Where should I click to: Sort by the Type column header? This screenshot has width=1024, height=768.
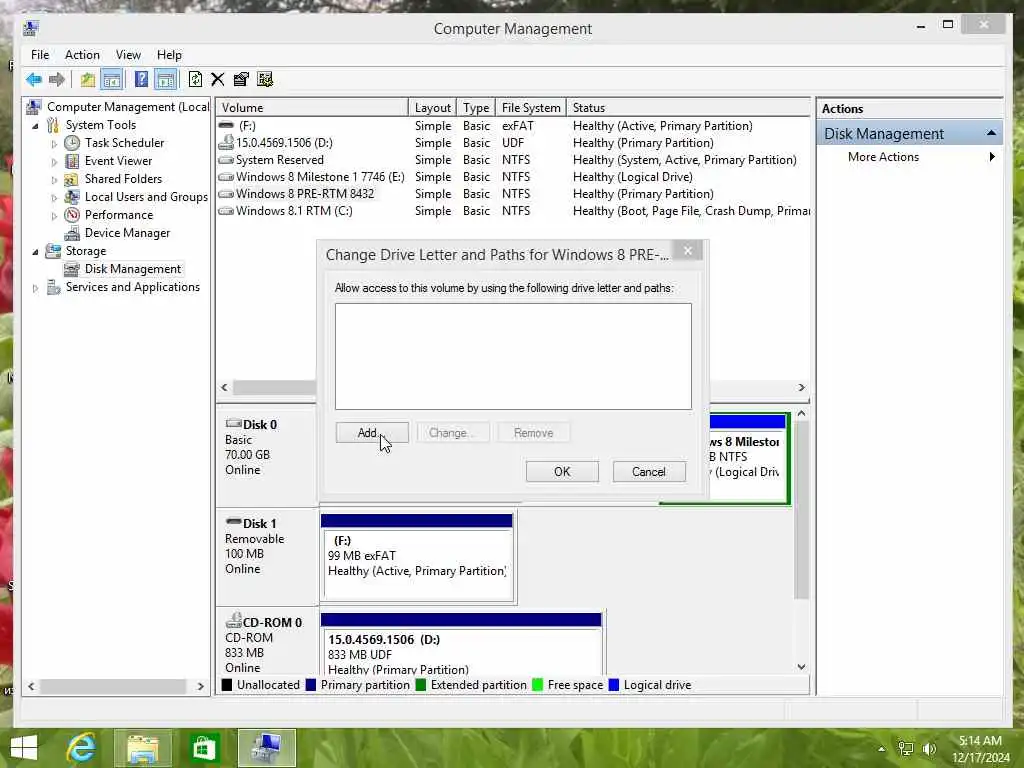pyautogui.click(x=476, y=108)
